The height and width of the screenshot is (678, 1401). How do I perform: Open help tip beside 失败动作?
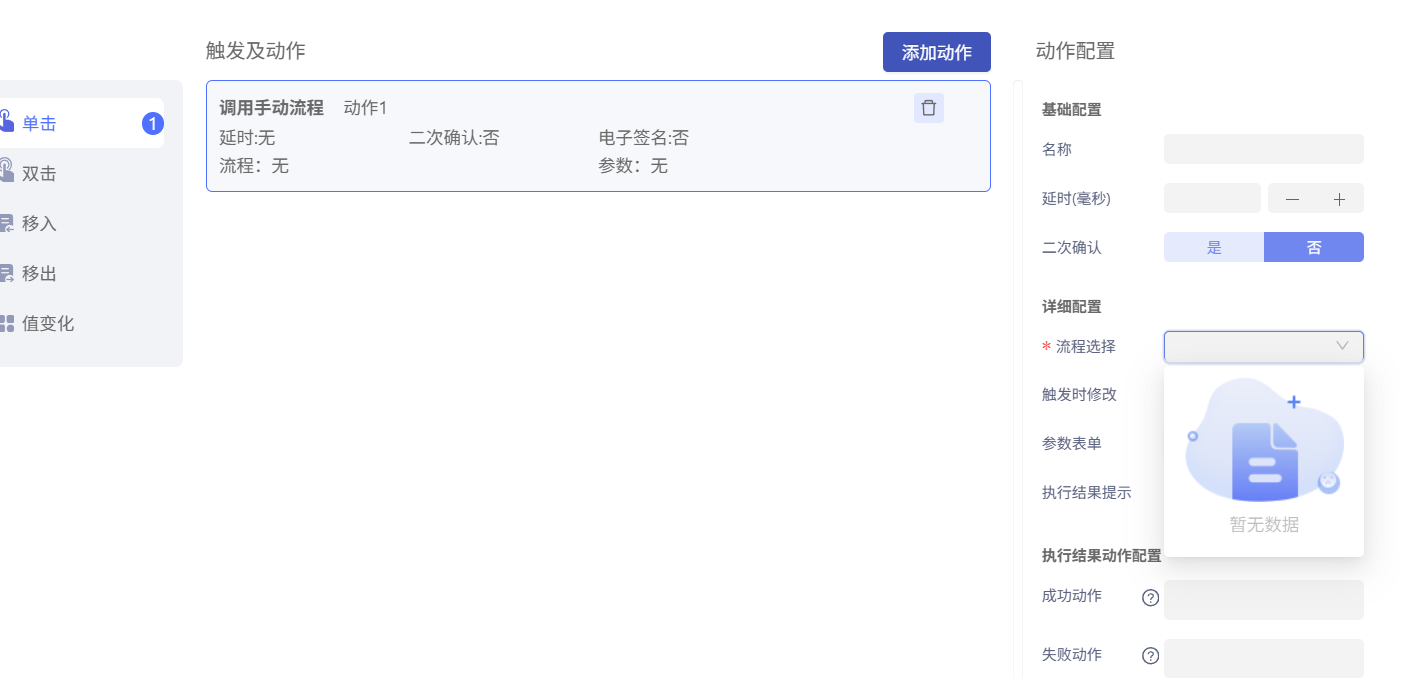(1150, 655)
